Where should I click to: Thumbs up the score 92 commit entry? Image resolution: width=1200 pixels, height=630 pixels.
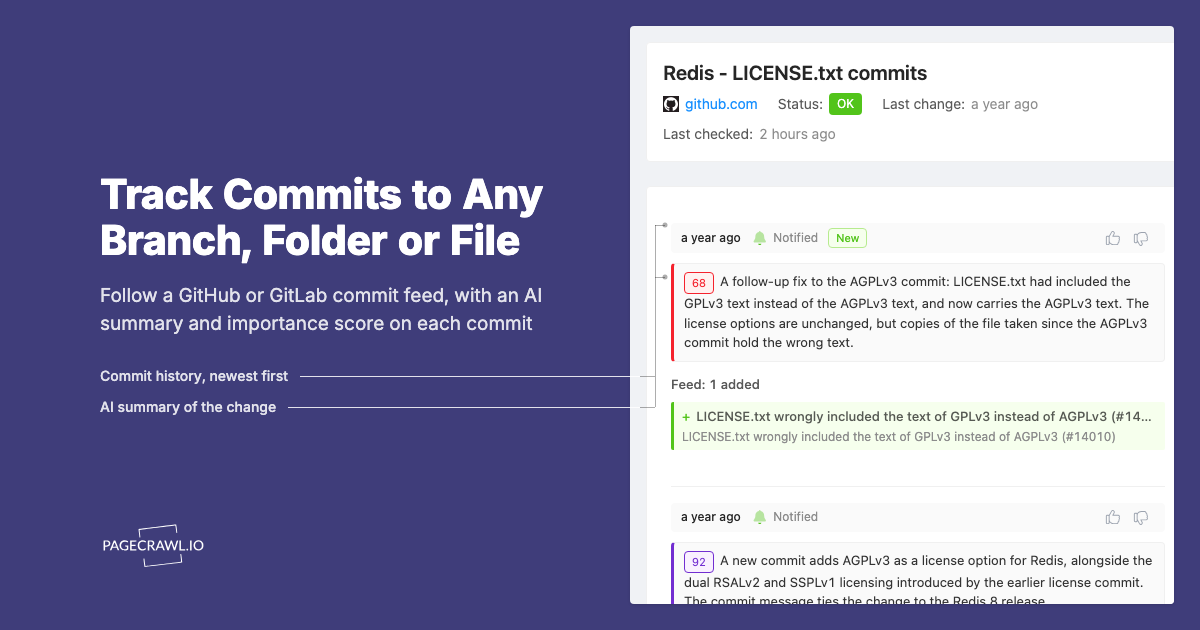click(1113, 517)
